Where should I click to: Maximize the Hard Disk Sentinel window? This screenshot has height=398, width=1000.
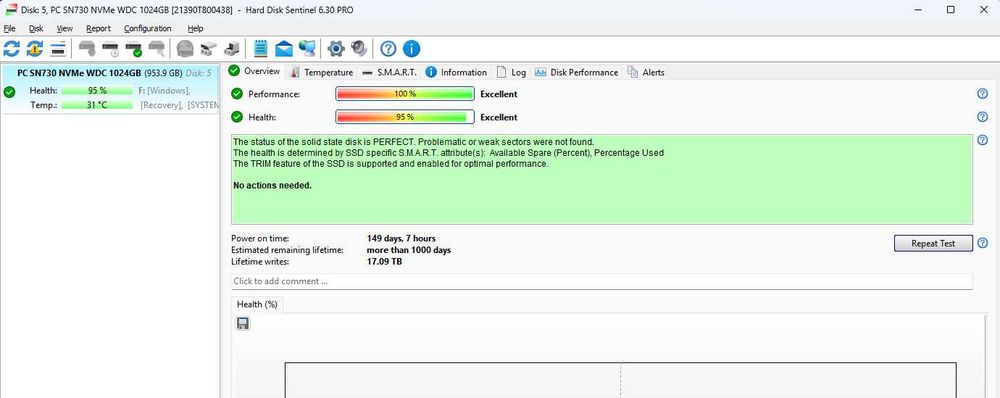pos(950,10)
